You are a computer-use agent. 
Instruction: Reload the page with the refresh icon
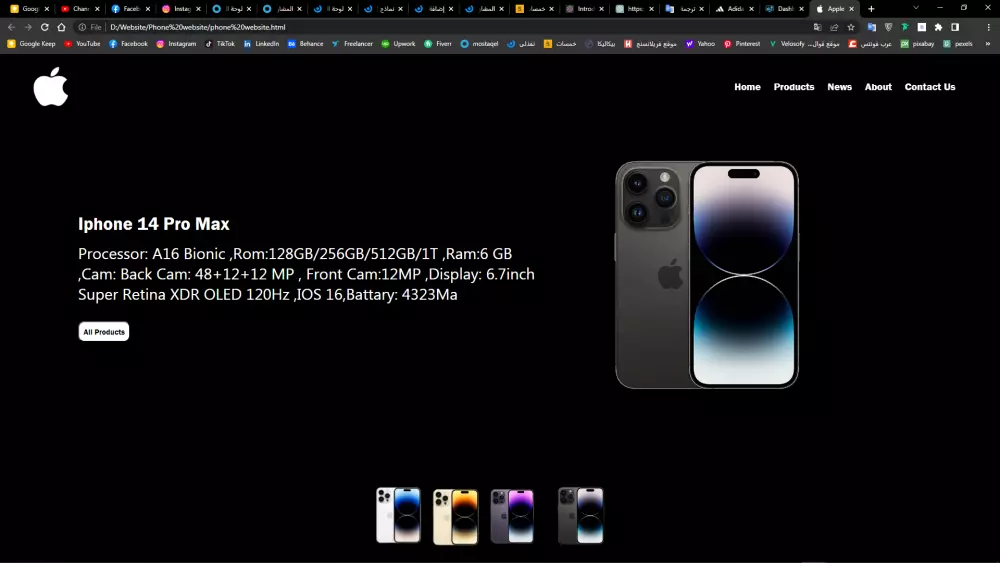[45, 27]
